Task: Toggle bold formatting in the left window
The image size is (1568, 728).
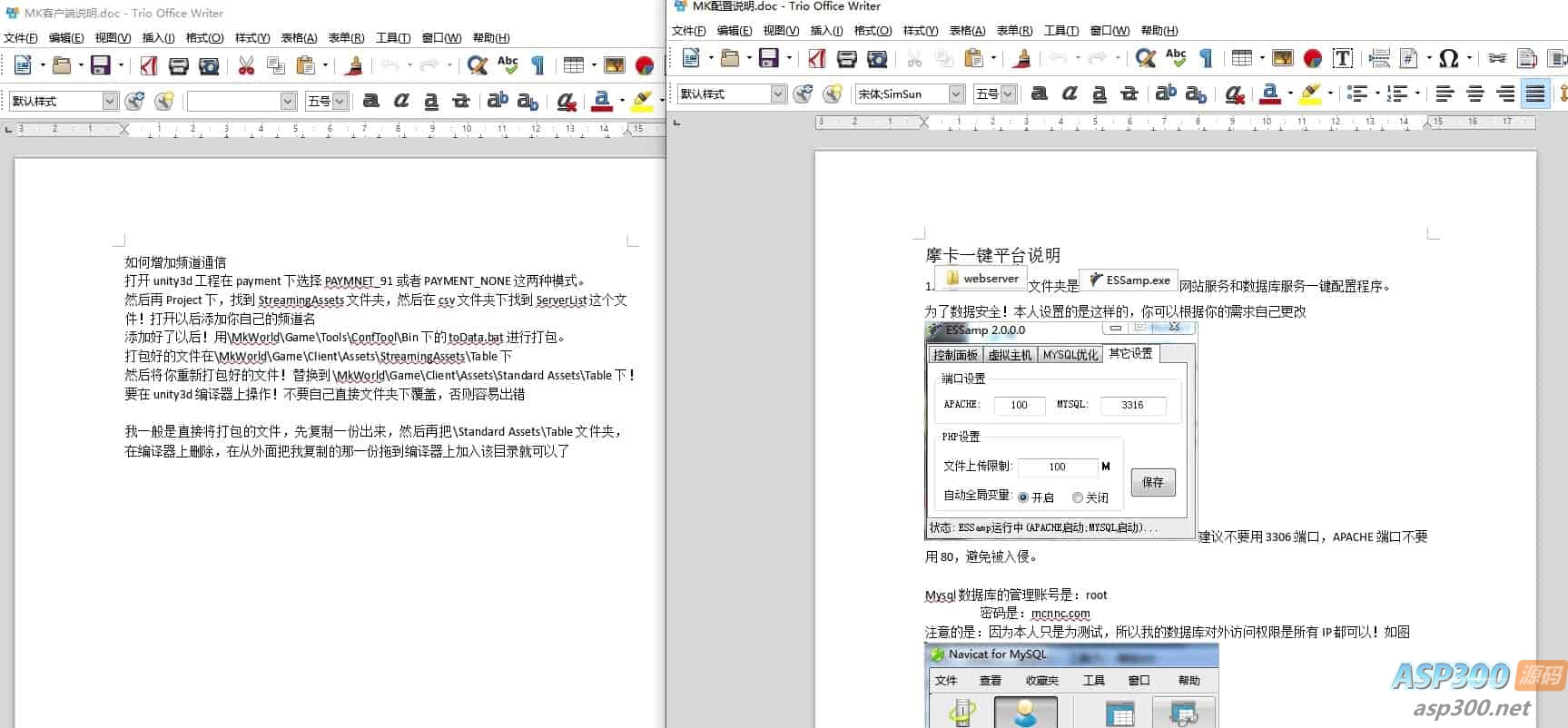Action: tap(370, 101)
